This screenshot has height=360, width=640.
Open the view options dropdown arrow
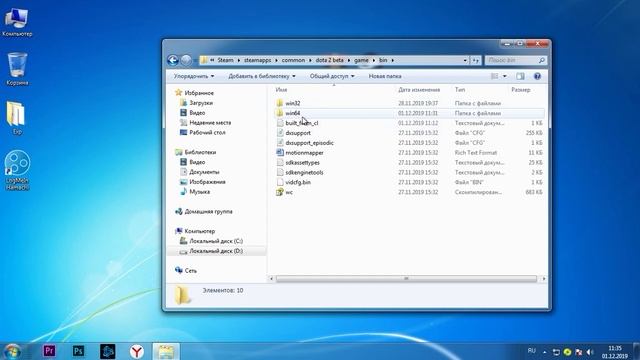point(504,76)
